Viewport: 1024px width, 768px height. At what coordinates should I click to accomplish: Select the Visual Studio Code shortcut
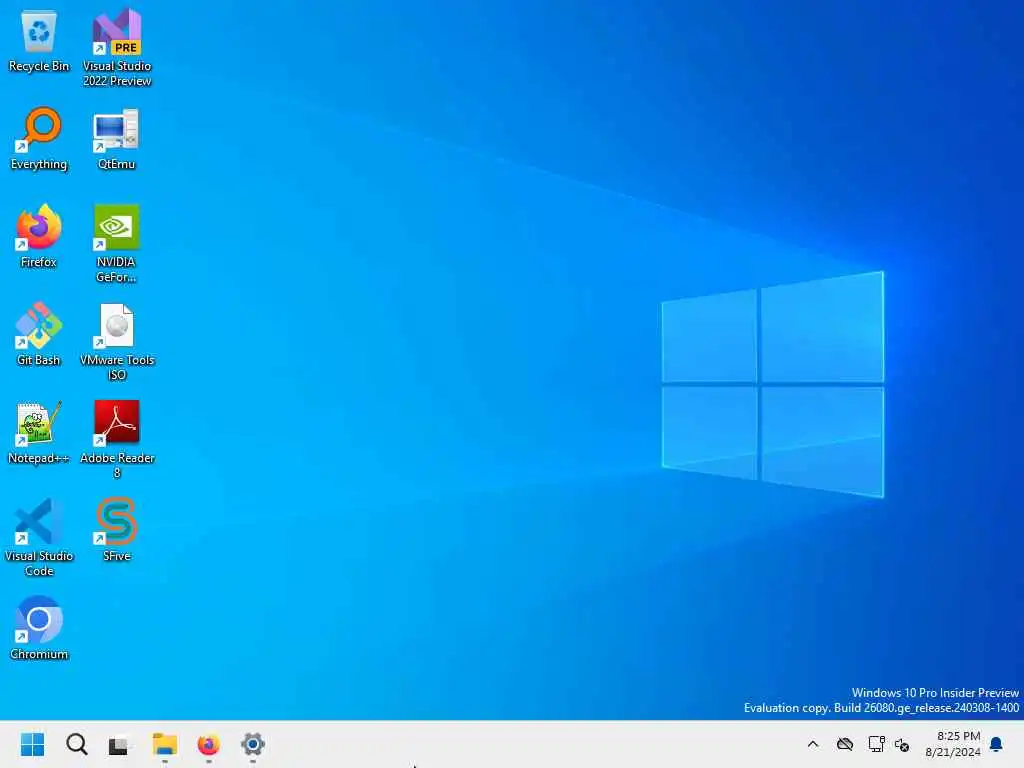[x=39, y=537]
